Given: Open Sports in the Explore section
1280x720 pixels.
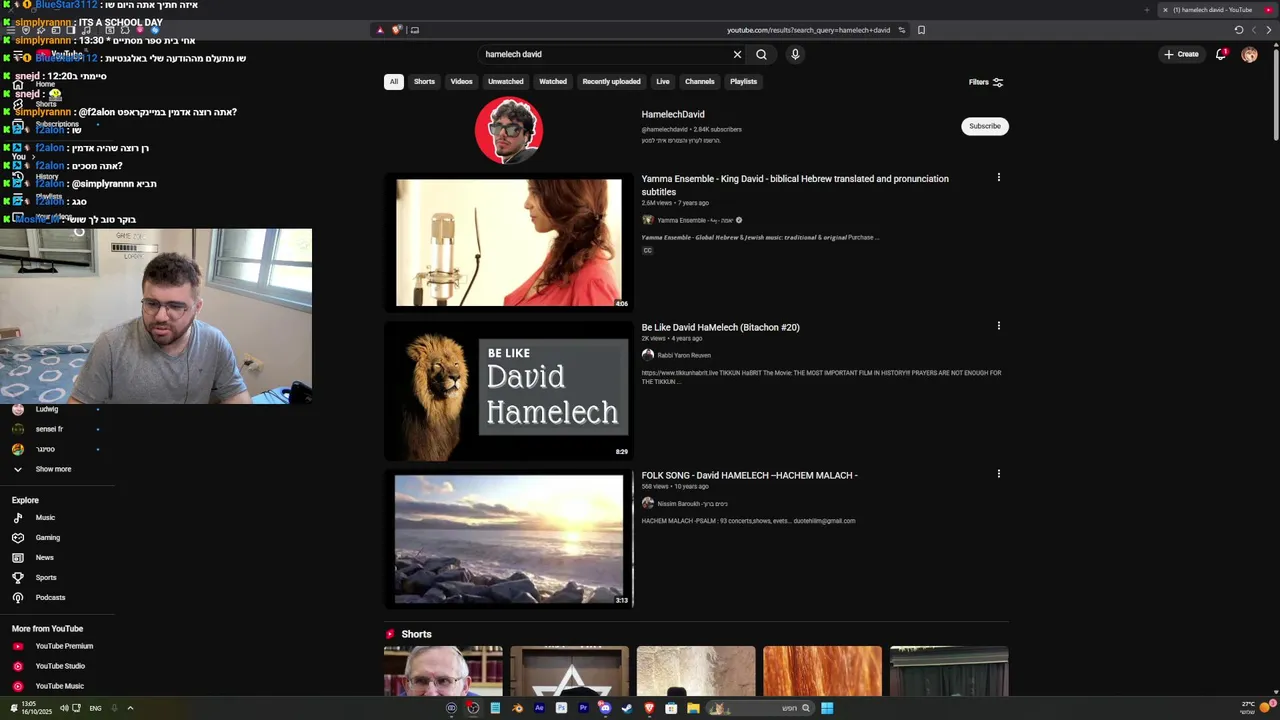Looking at the screenshot, I should (46, 578).
